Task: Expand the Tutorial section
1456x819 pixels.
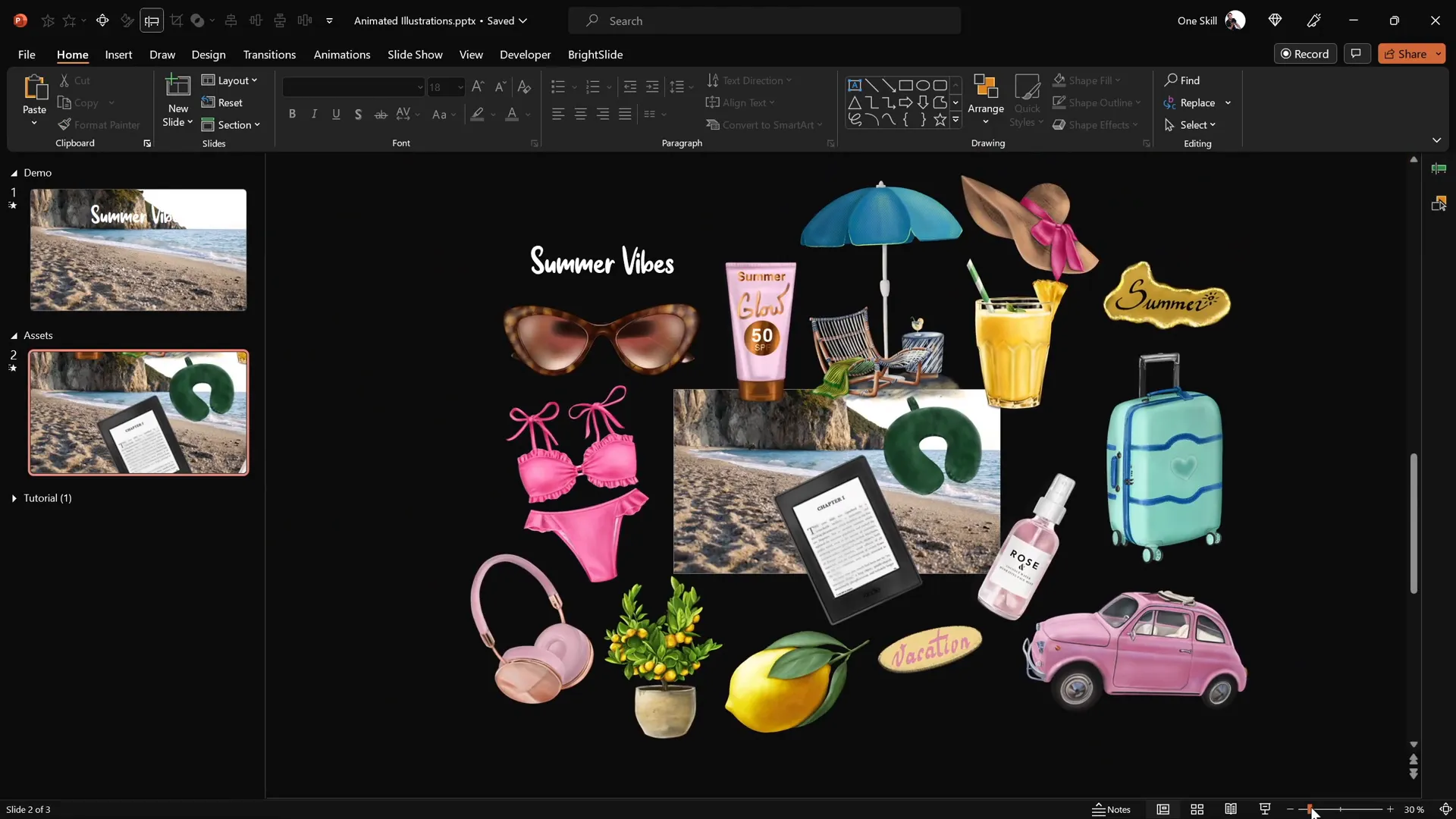Action: coord(13,498)
